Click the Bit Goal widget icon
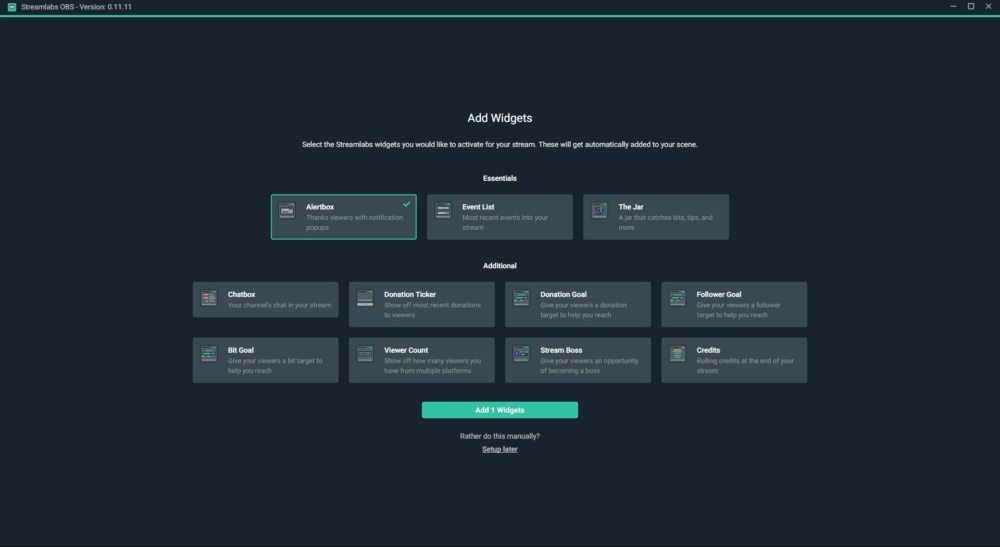Screen dimensions: 1000x547 209,354
